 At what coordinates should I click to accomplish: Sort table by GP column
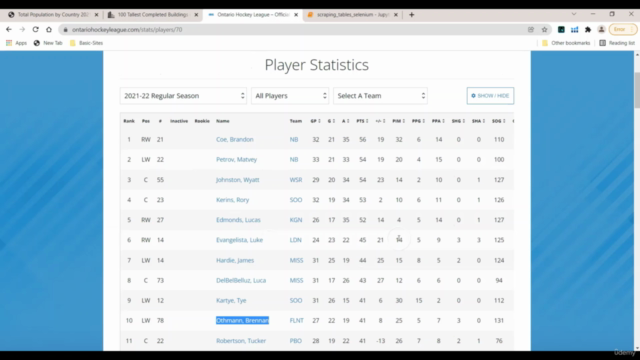tap(316, 121)
